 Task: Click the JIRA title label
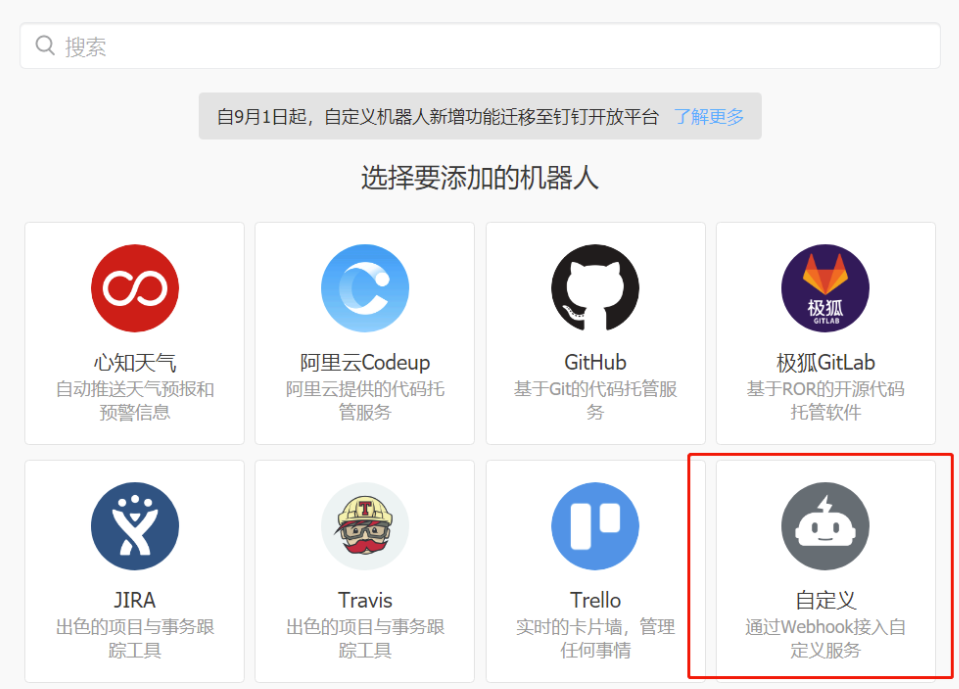tap(135, 600)
